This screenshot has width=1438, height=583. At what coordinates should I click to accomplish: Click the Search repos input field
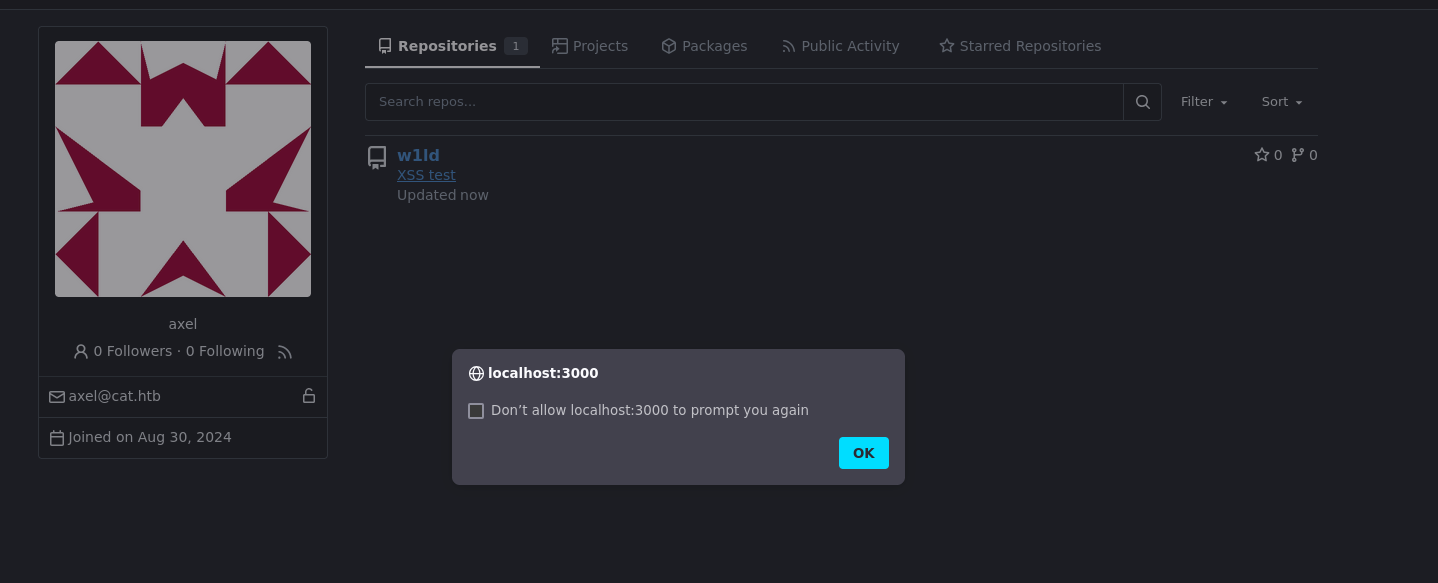[x=744, y=102]
